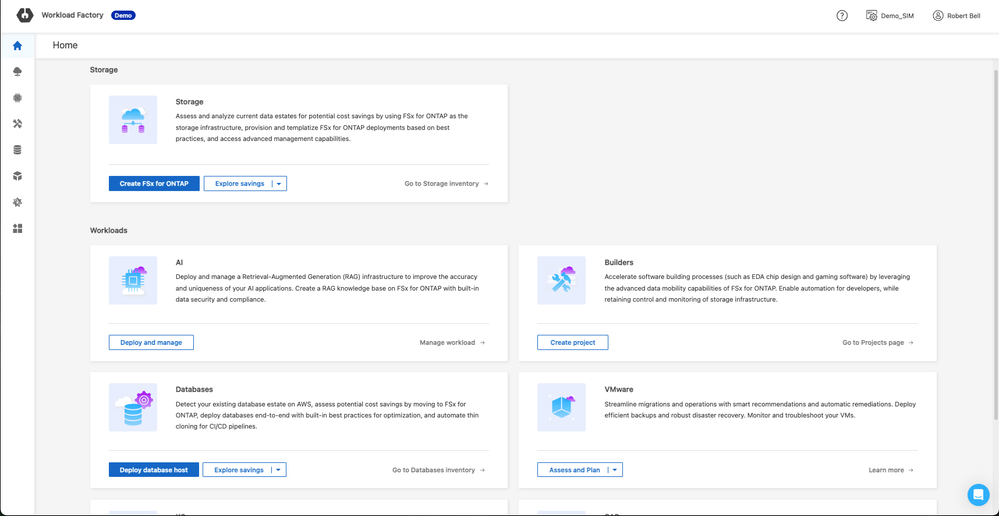Image resolution: width=999 pixels, height=516 pixels.
Task: Open the Robert Bell user menu
Action: click(956, 16)
